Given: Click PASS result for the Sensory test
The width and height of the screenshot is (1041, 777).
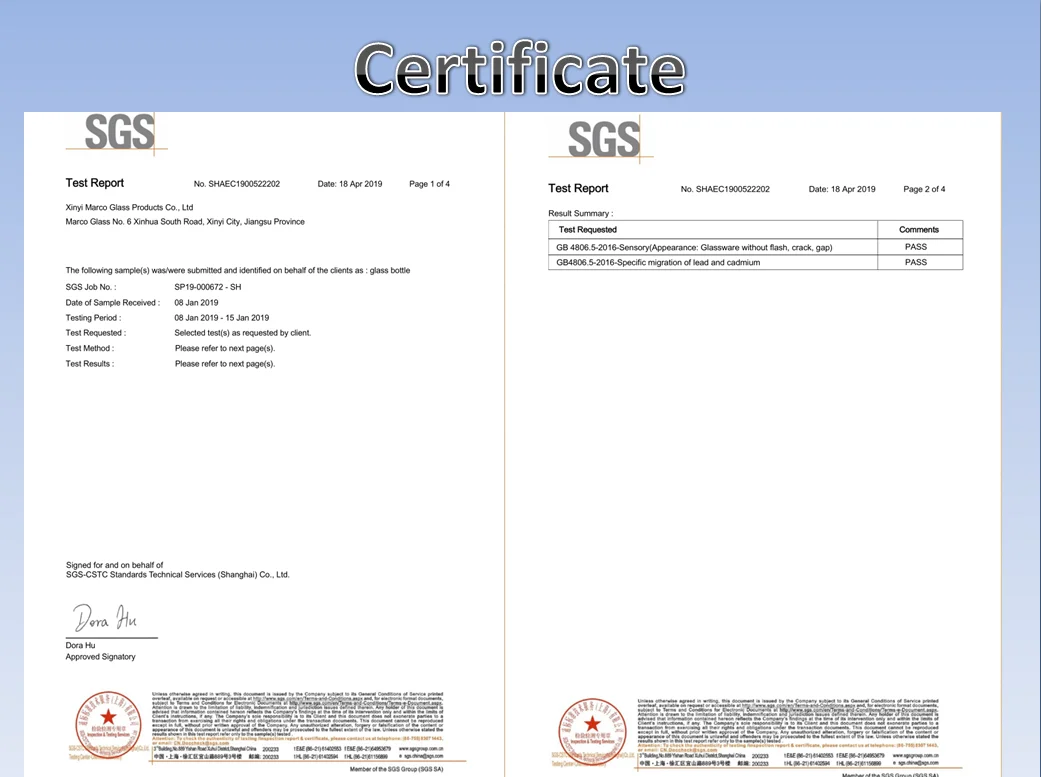Looking at the screenshot, I should click(915, 246).
